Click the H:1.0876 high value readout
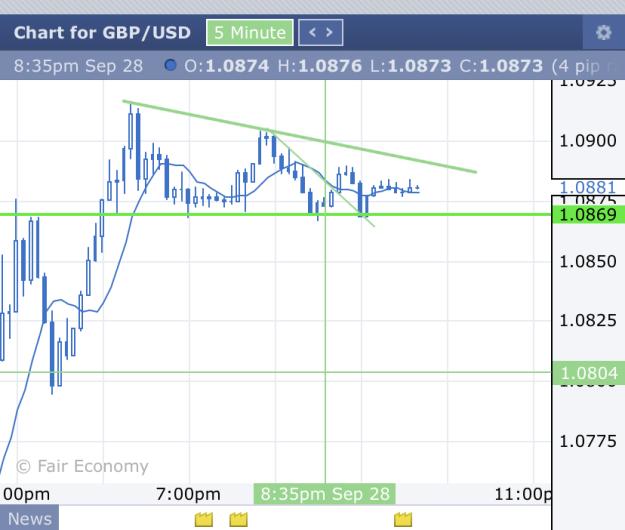This screenshot has width=625, height=530. tap(320, 66)
